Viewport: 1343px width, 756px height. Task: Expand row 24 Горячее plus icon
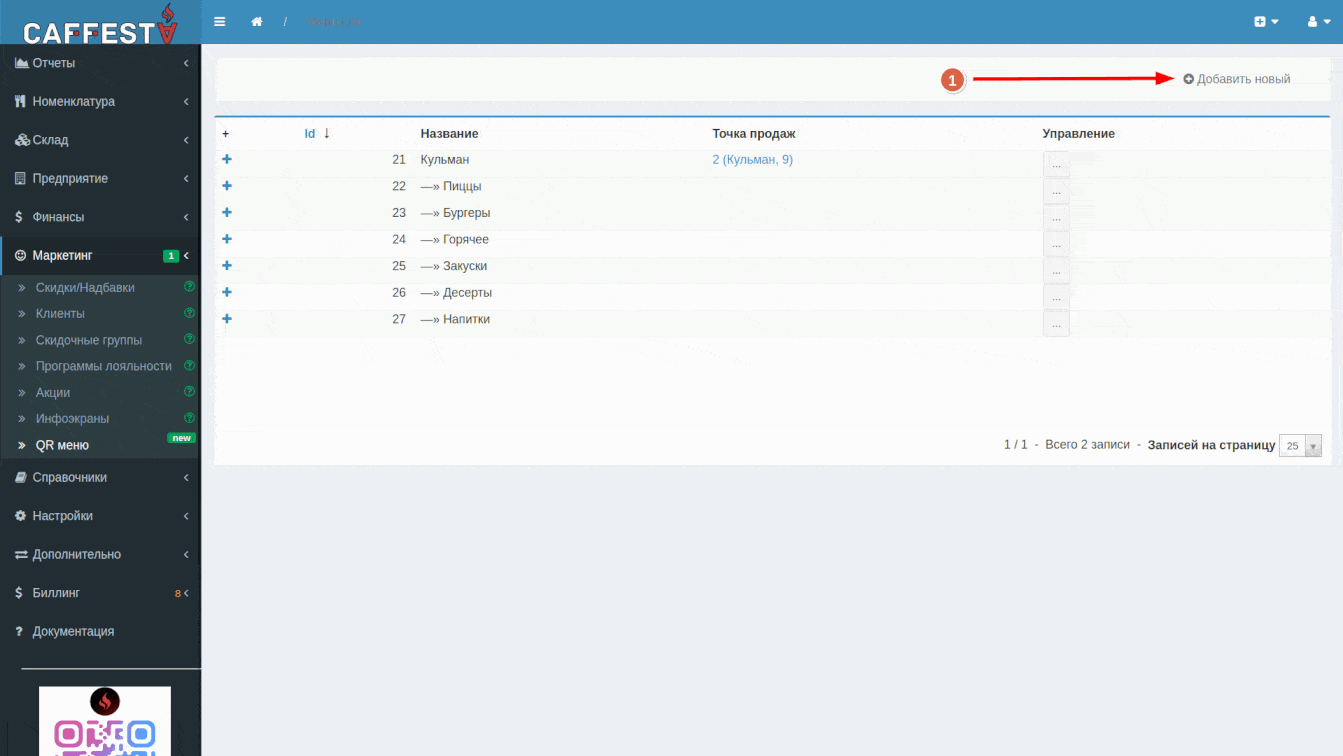[x=227, y=239]
